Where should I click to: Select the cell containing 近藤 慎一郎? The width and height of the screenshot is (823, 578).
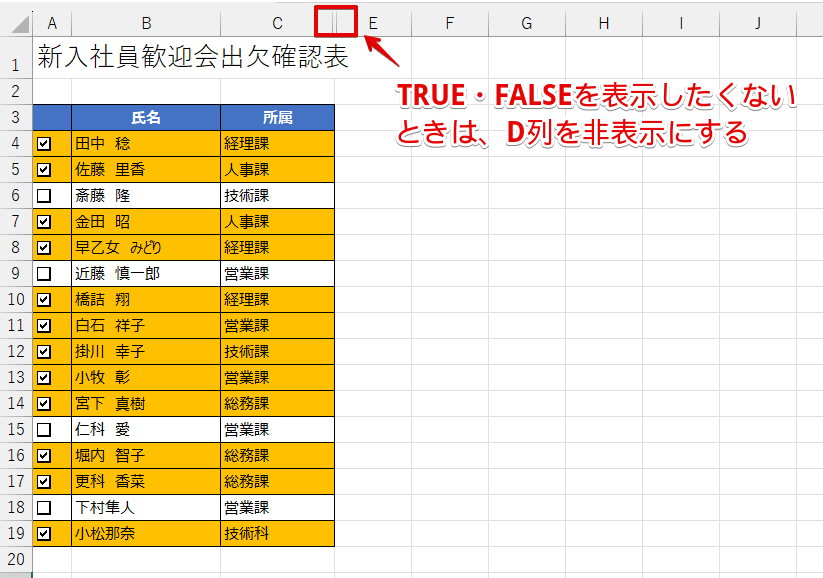(146, 274)
